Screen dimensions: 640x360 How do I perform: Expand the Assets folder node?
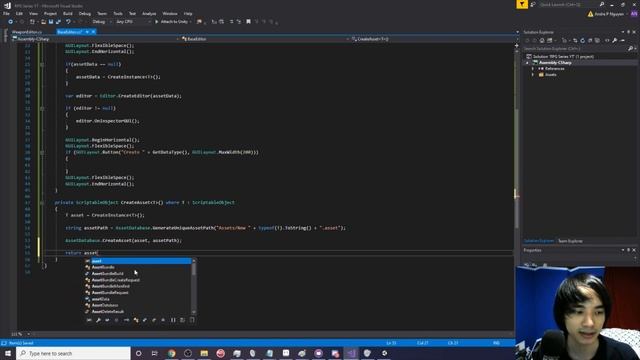(533, 75)
